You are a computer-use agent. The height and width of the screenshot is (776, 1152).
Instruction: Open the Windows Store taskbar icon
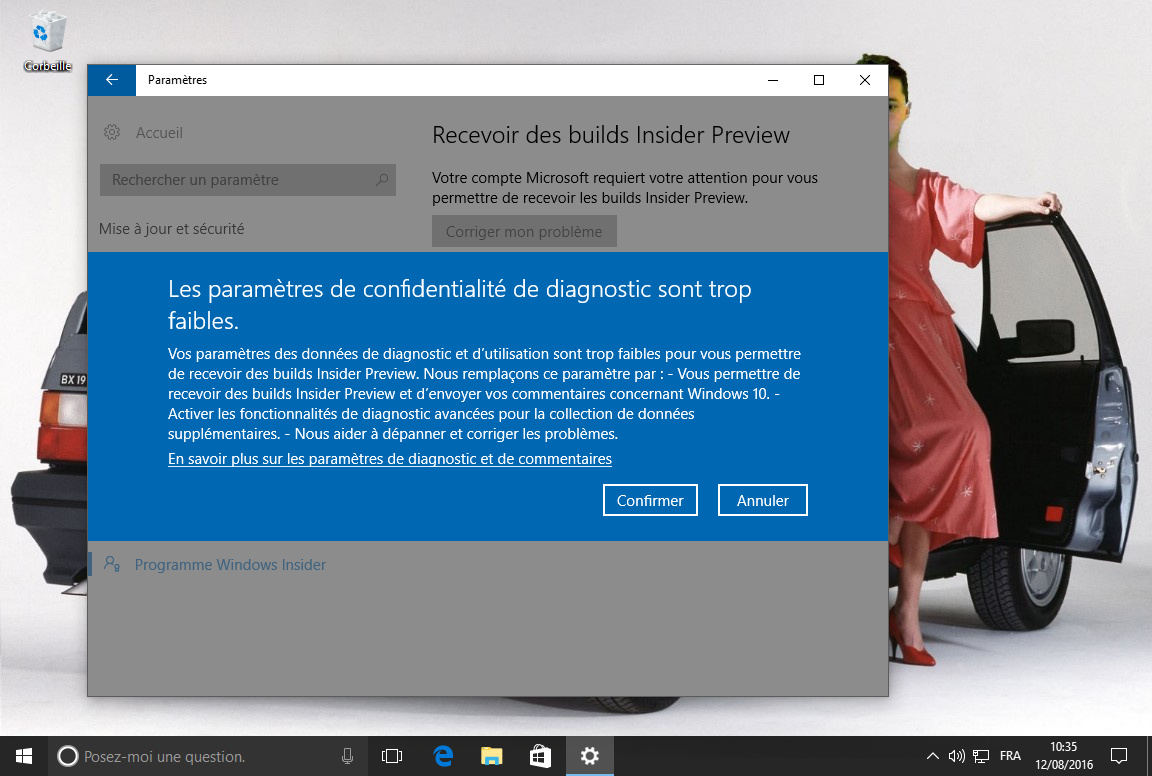(x=540, y=756)
